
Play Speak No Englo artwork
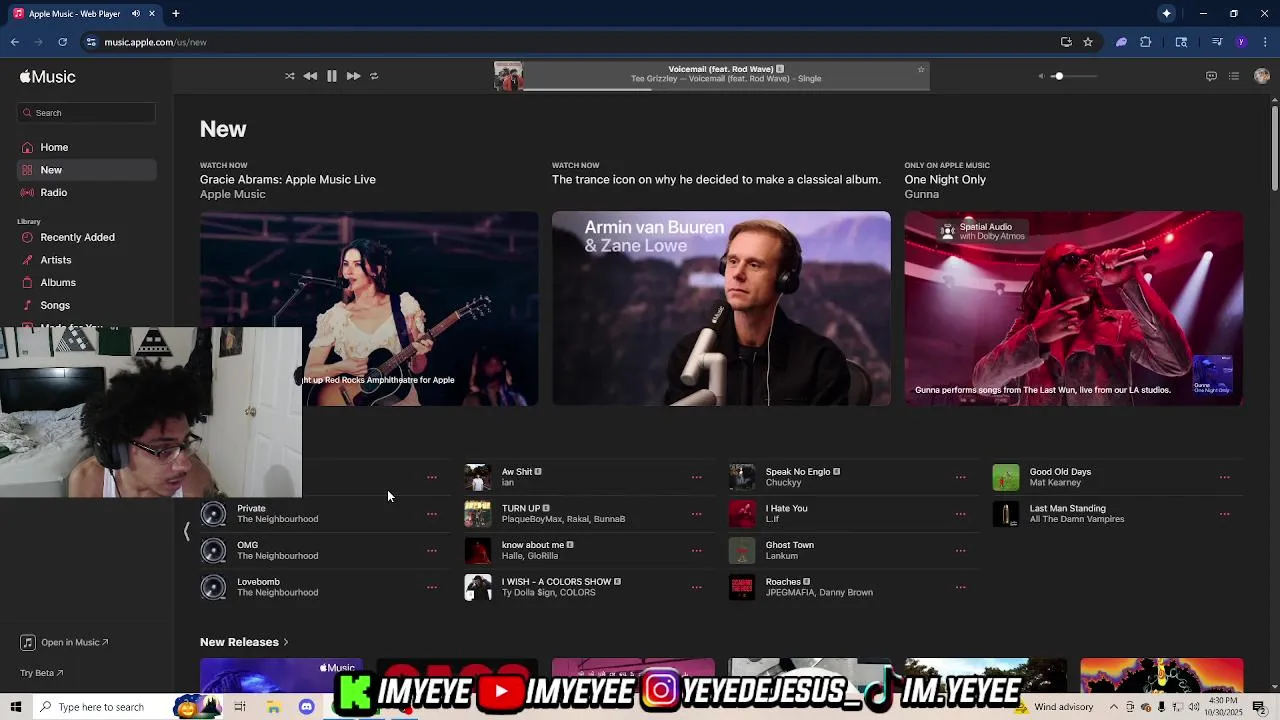point(742,477)
